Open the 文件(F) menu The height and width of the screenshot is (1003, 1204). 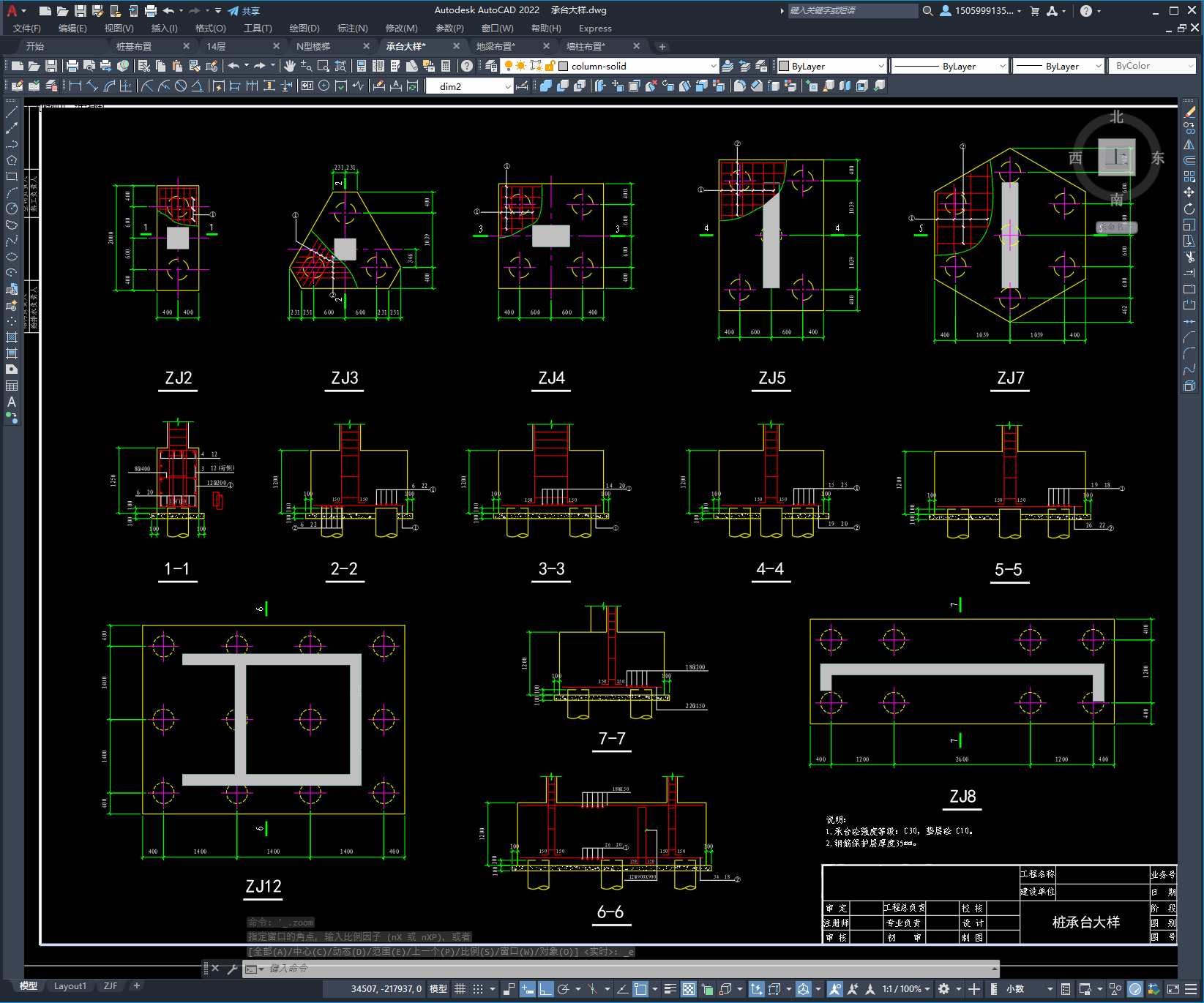tap(27, 29)
